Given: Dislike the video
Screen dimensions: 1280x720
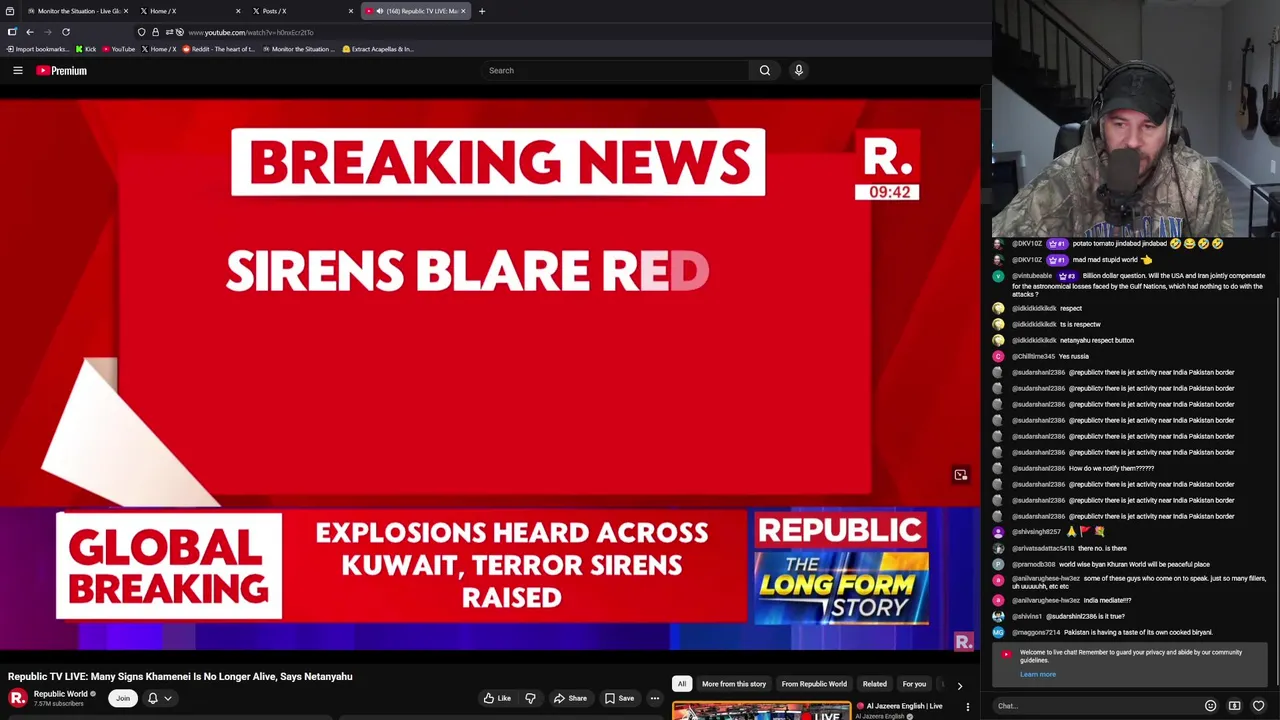Looking at the screenshot, I should [530, 698].
